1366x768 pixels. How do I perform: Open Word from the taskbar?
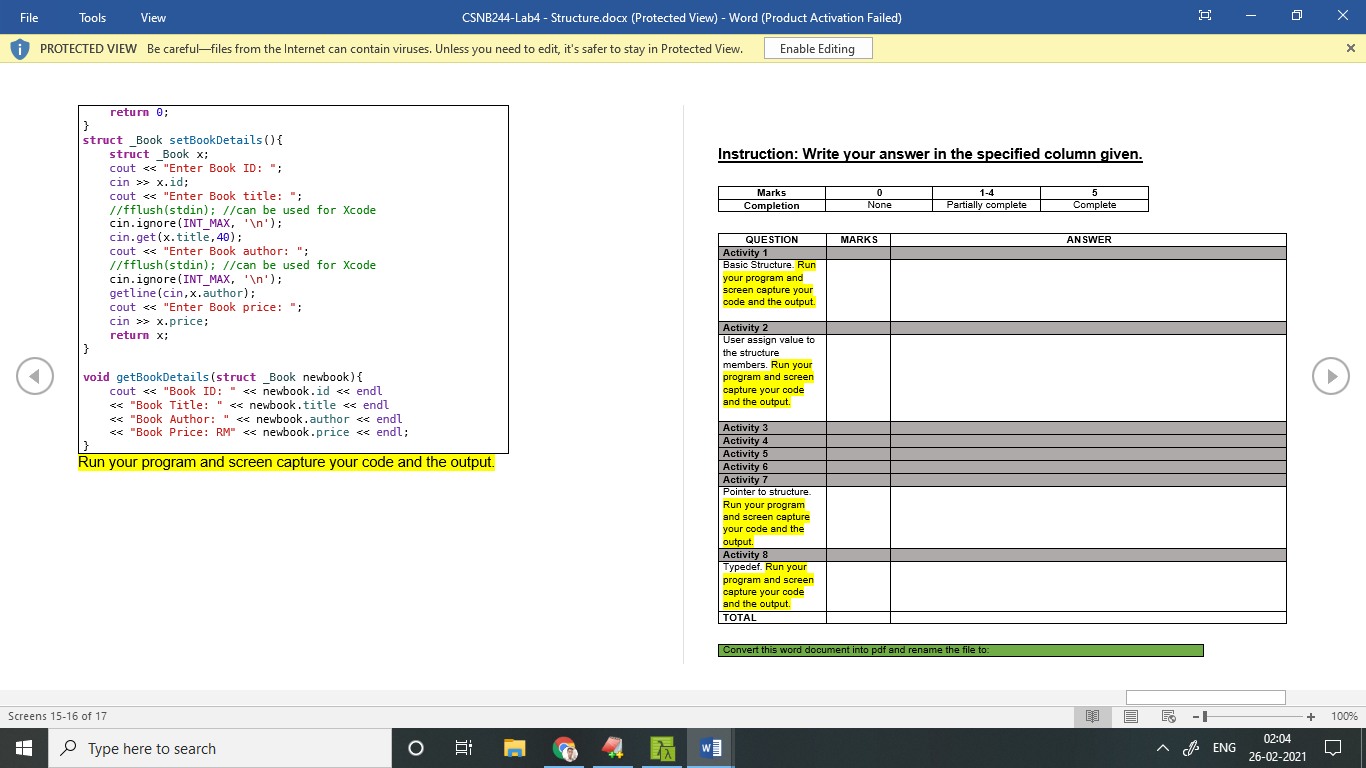coord(710,747)
